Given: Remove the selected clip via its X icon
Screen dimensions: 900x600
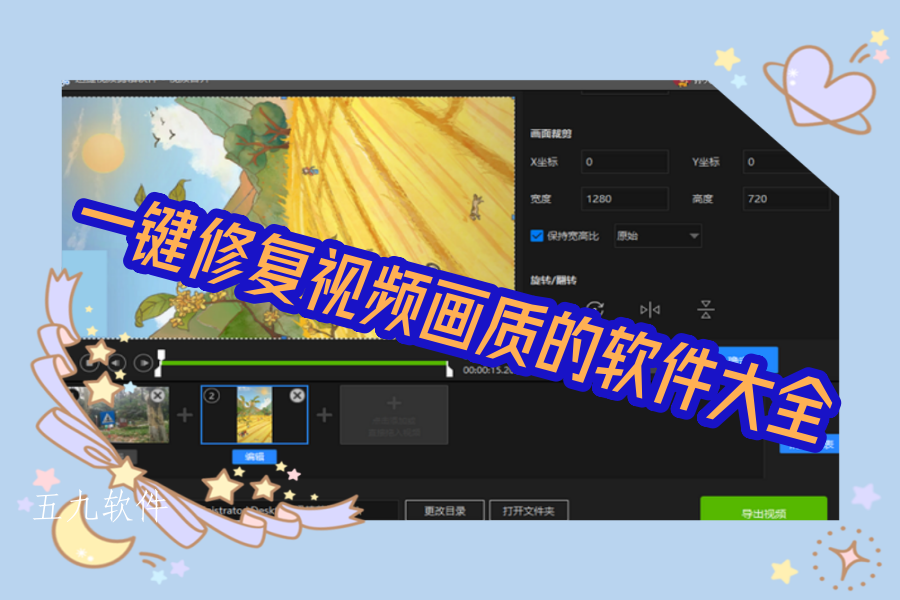Looking at the screenshot, I should click(x=296, y=395).
